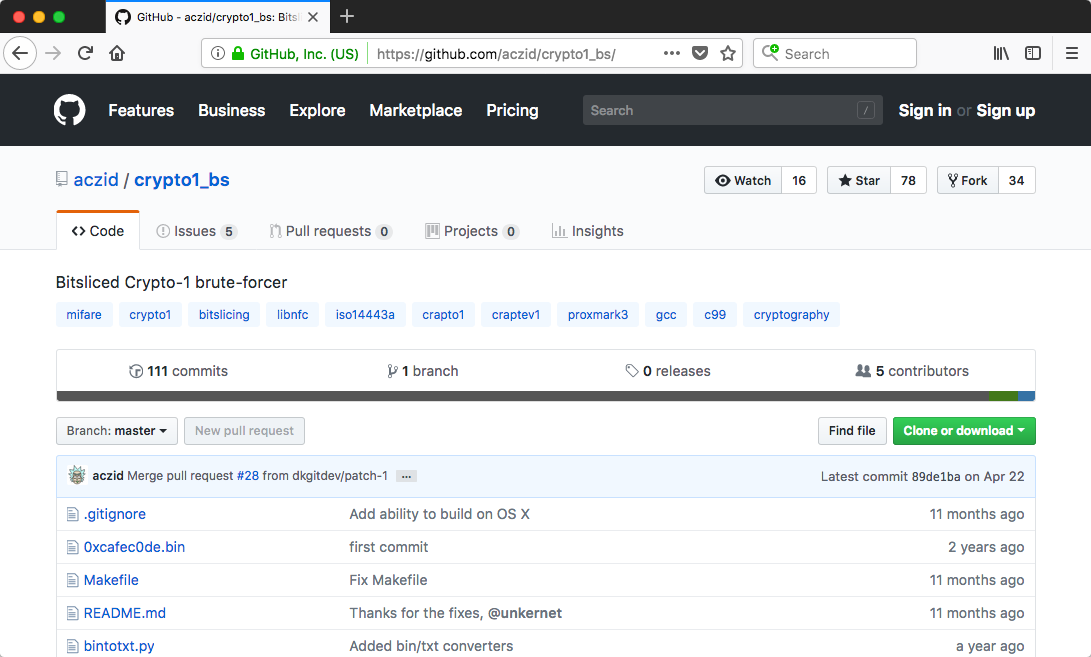
Task: Switch to the Issues tab
Action: point(196,231)
